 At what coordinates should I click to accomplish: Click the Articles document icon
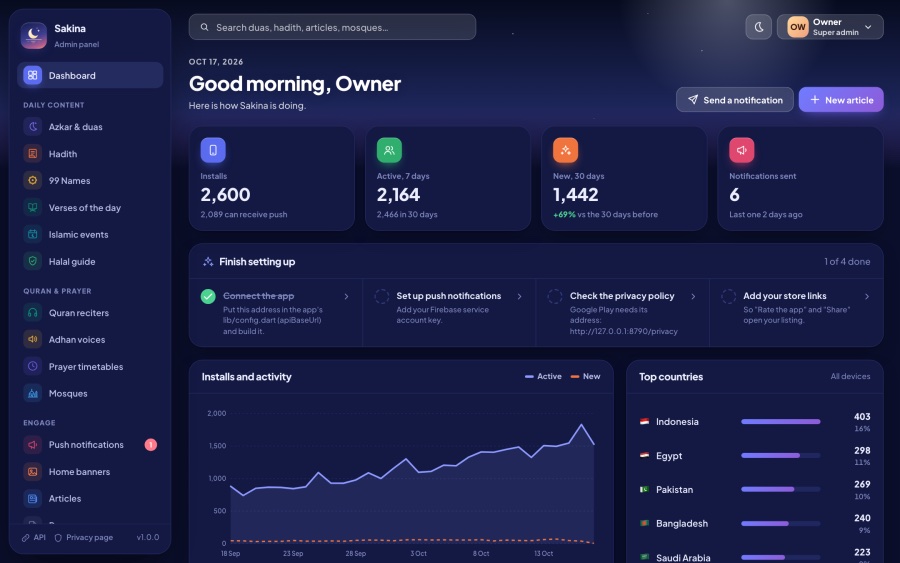[33, 498]
